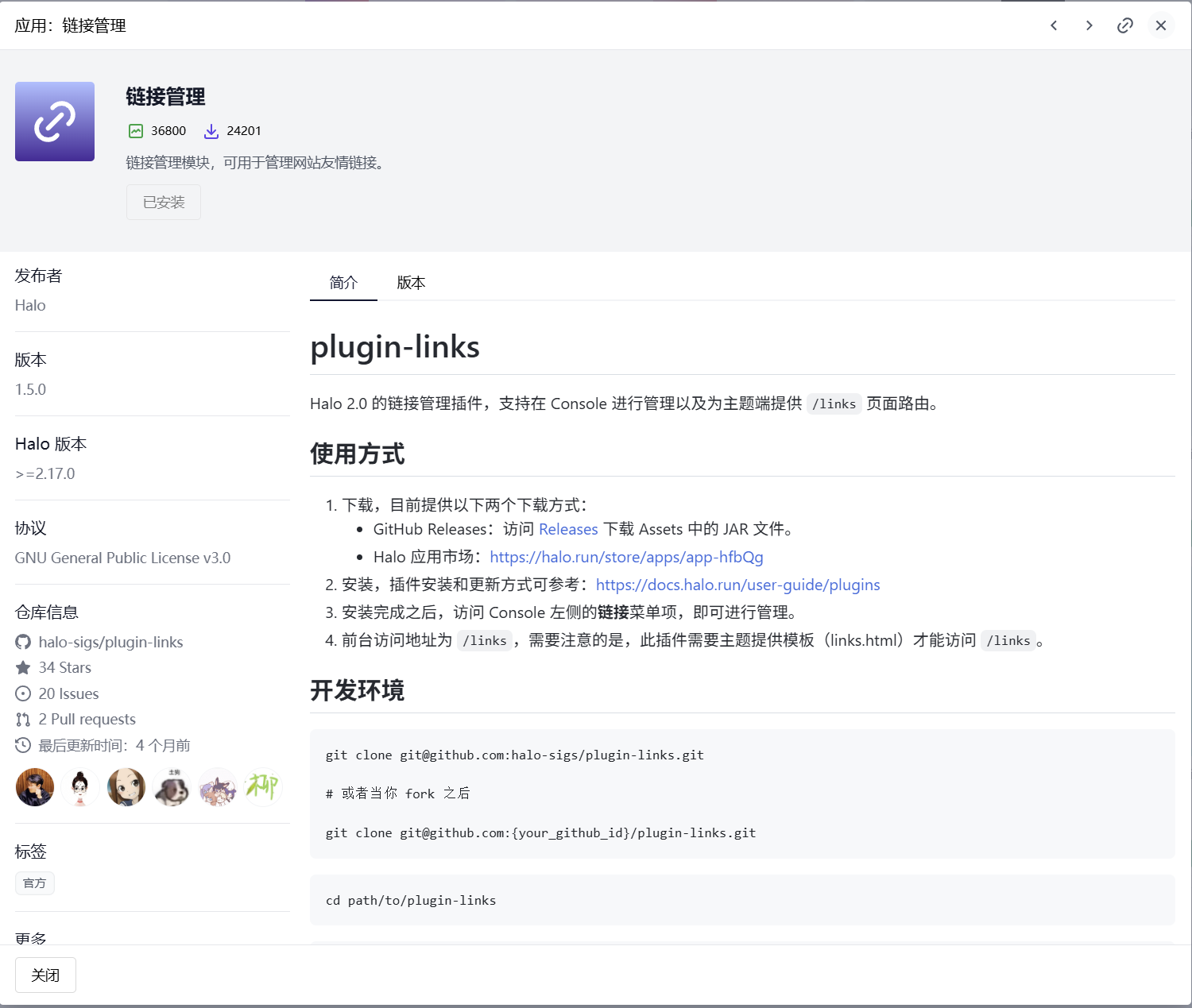Image resolution: width=1192 pixels, height=1008 pixels.
Task: Click the /links code tag in first paragraph
Action: point(834,404)
